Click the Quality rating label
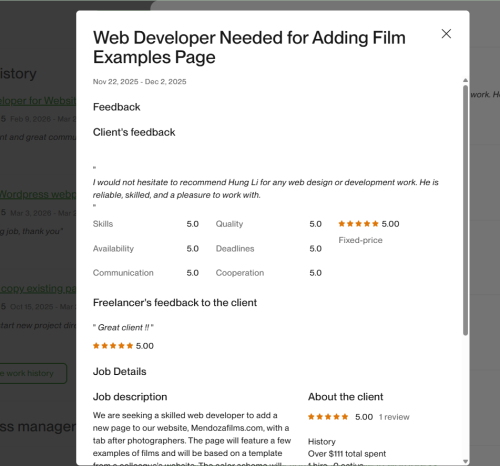This screenshot has height=466, width=500. (x=229, y=224)
